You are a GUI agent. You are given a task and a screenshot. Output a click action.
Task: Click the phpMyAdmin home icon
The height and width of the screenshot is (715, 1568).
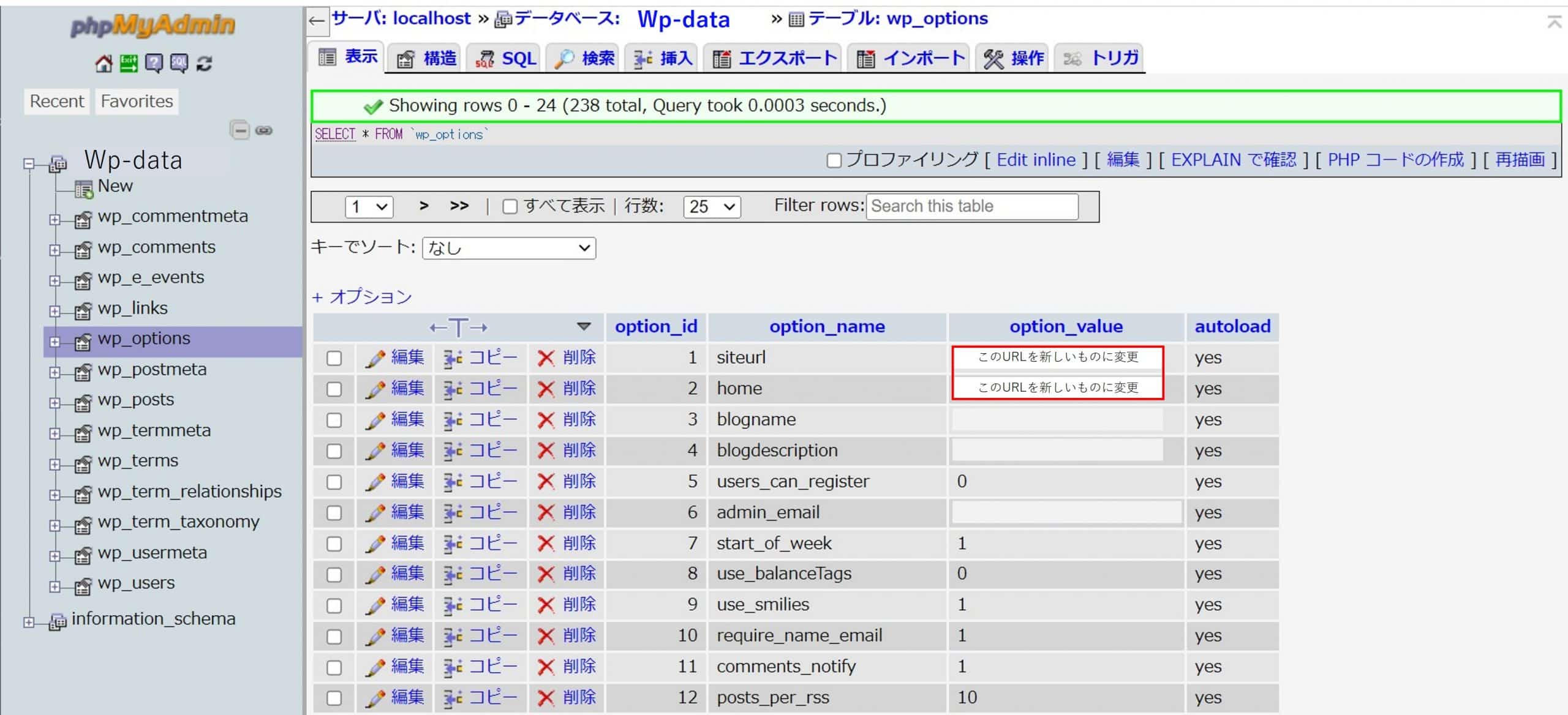coord(104,63)
